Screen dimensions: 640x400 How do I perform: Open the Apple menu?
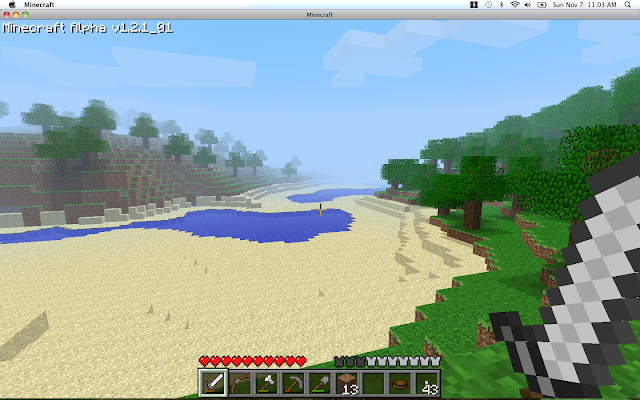(12, 4)
